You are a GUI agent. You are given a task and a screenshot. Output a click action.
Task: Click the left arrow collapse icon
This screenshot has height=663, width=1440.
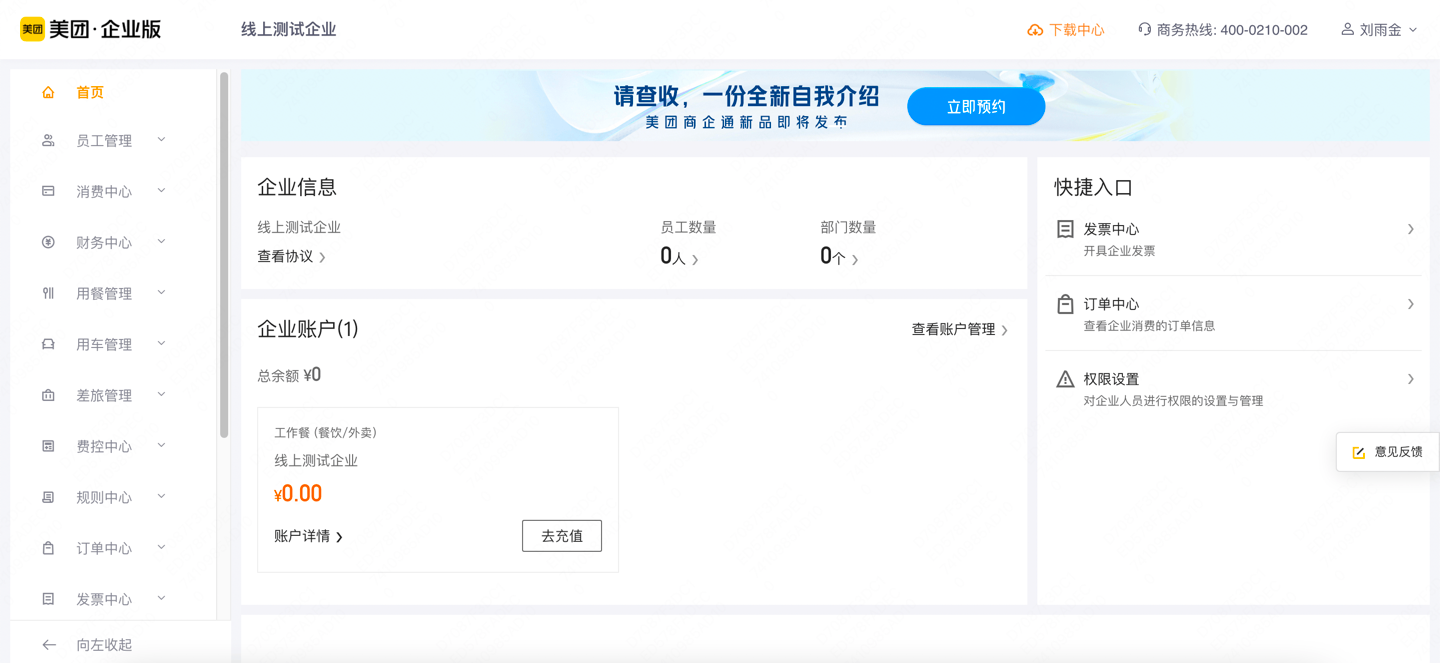coord(49,645)
